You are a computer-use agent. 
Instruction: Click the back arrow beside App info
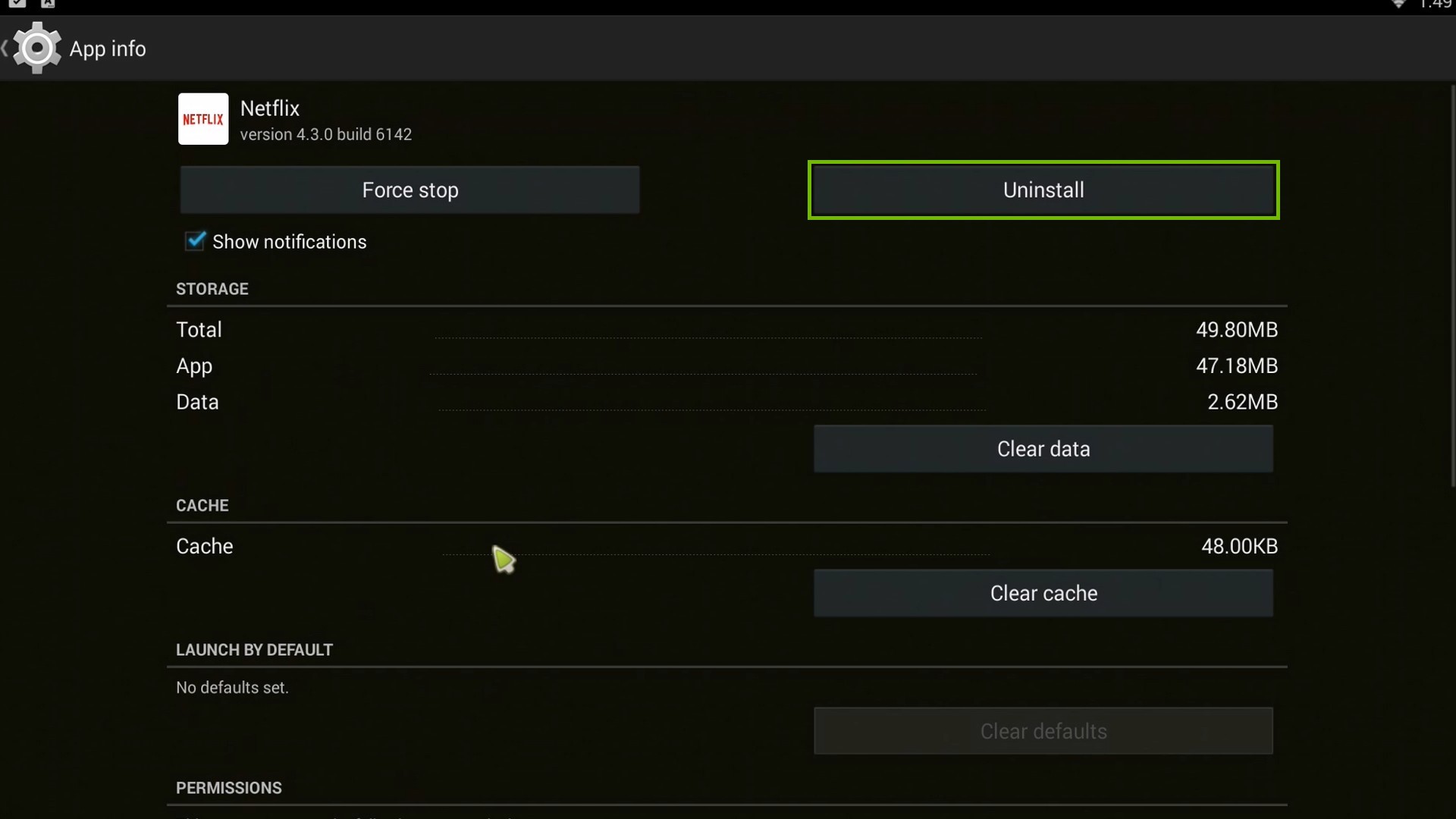tap(5, 48)
